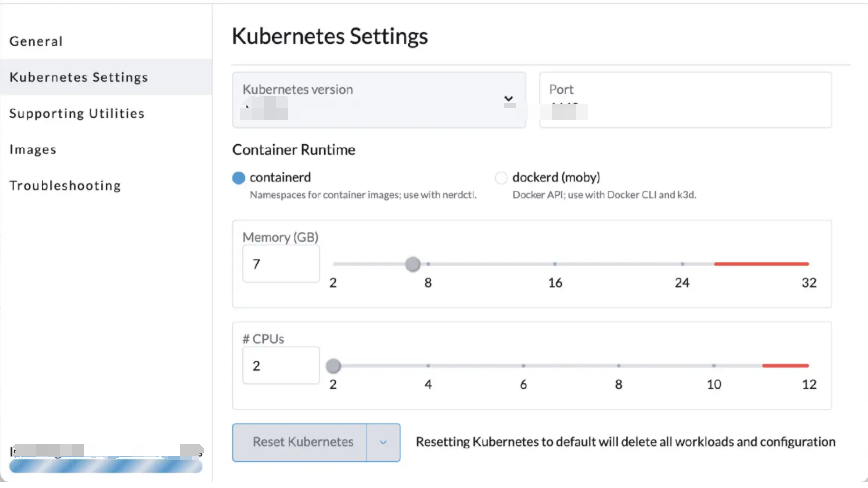Set Memory slider to the 16 mark
Screen dimensions: 868x488
(x=555, y=264)
